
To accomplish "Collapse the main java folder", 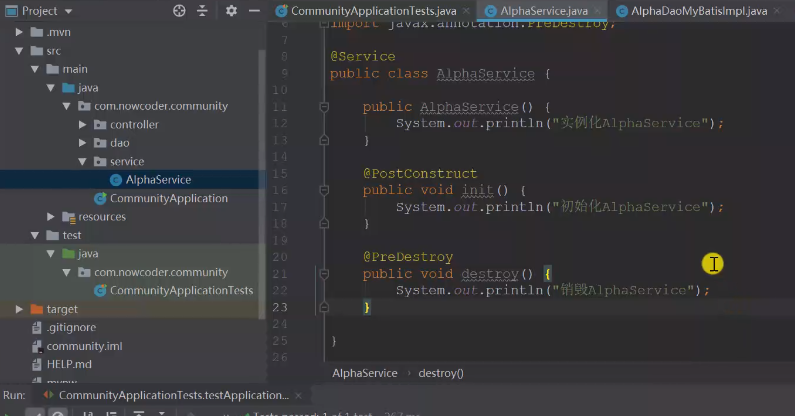I will coord(51,88).
